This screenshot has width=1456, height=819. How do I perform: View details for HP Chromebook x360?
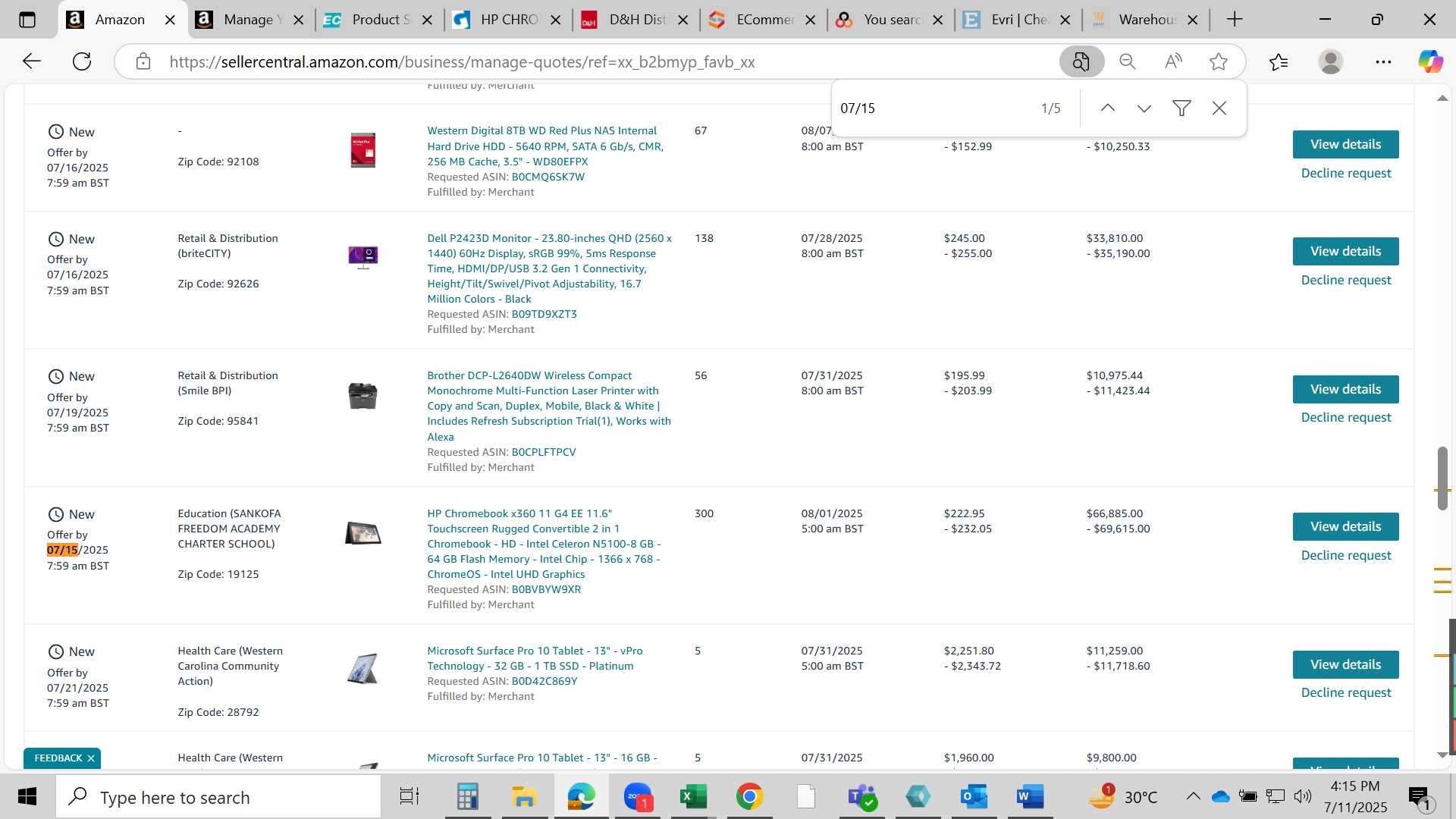(x=1345, y=526)
